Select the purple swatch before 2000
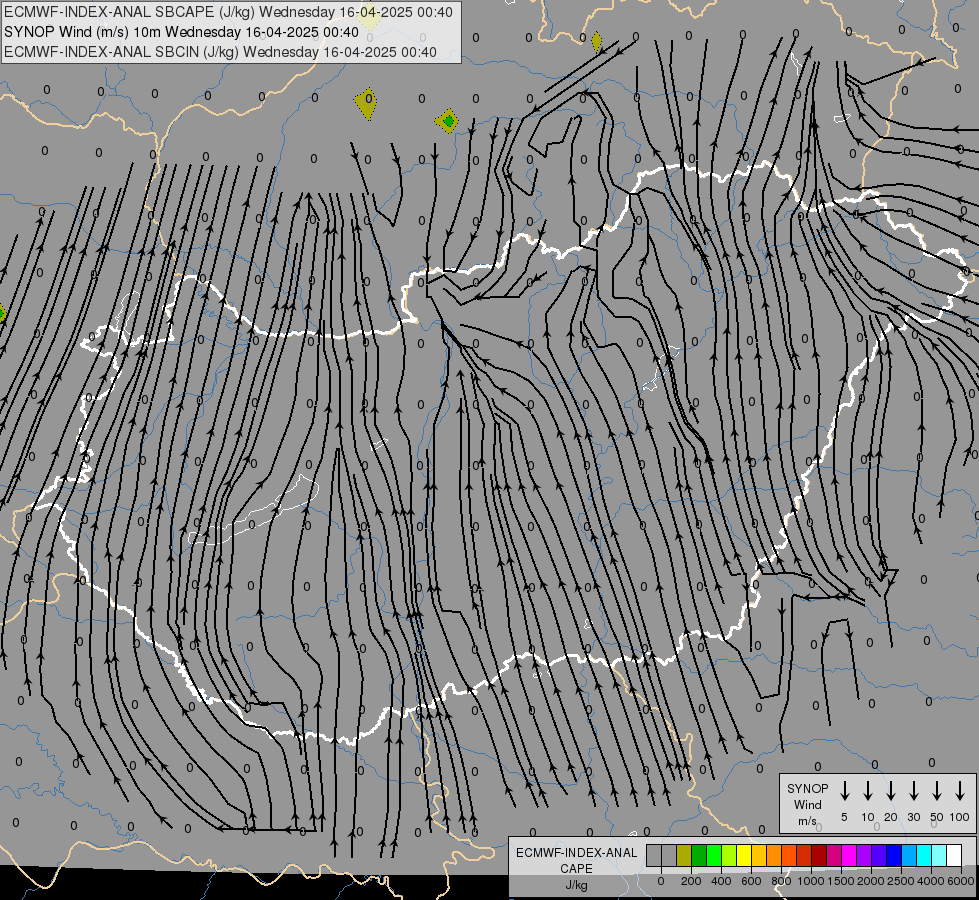The width and height of the screenshot is (979, 900). [x=864, y=855]
